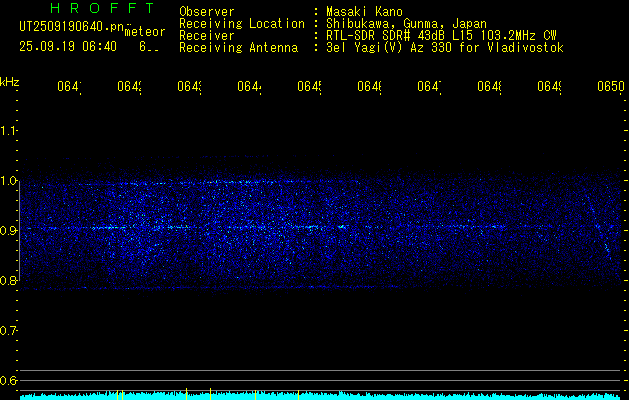The height and width of the screenshot is (400, 629).
Task: Click the 1.1 frequency axis tick
Action: (x=9, y=130)
